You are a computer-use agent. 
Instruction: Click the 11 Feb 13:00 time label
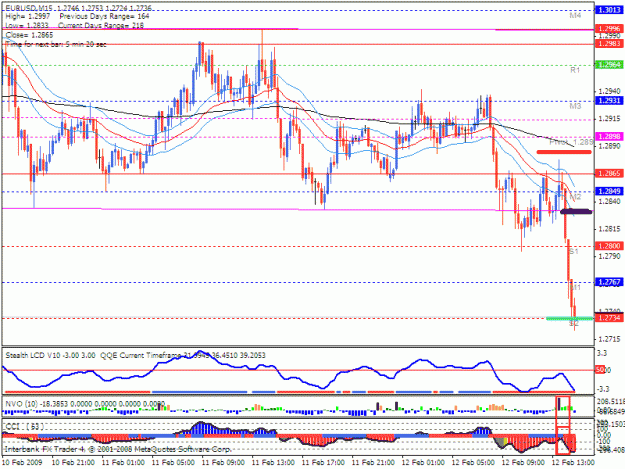tap(273, 463)
